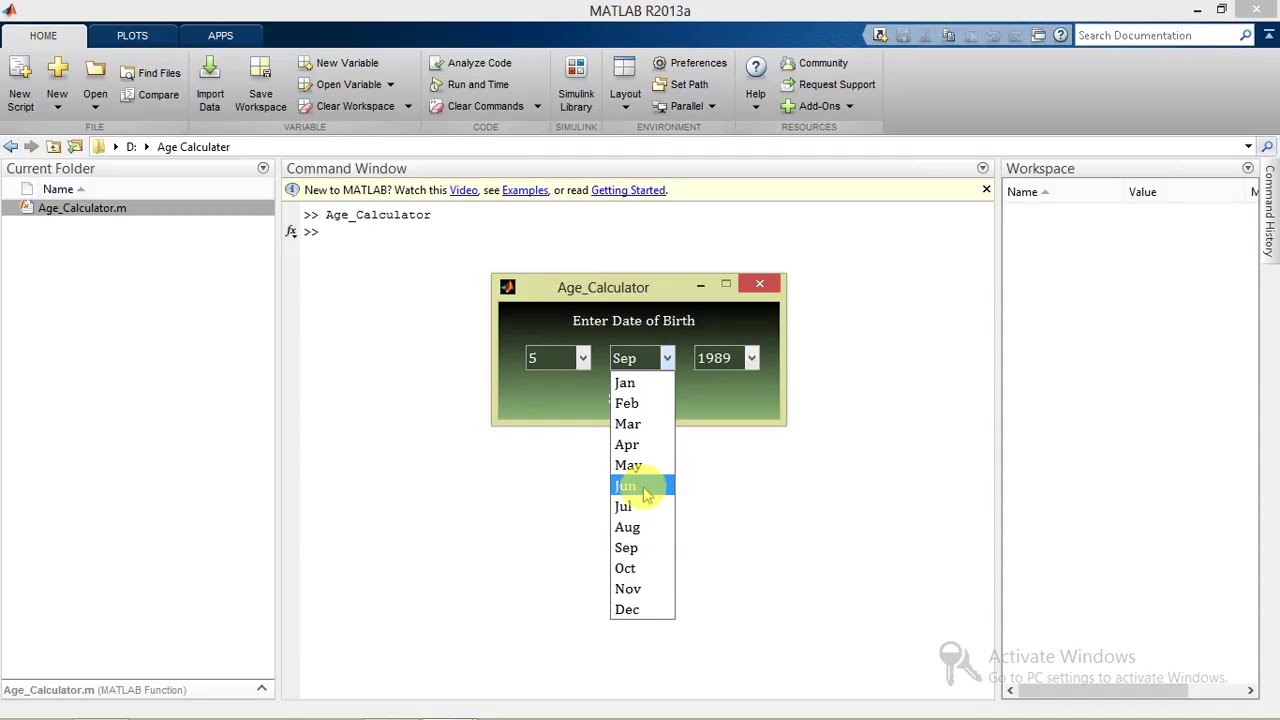The width and height of the screenshot is (1280, 720).
Task: Open the Community link
Action: point(814,63)
